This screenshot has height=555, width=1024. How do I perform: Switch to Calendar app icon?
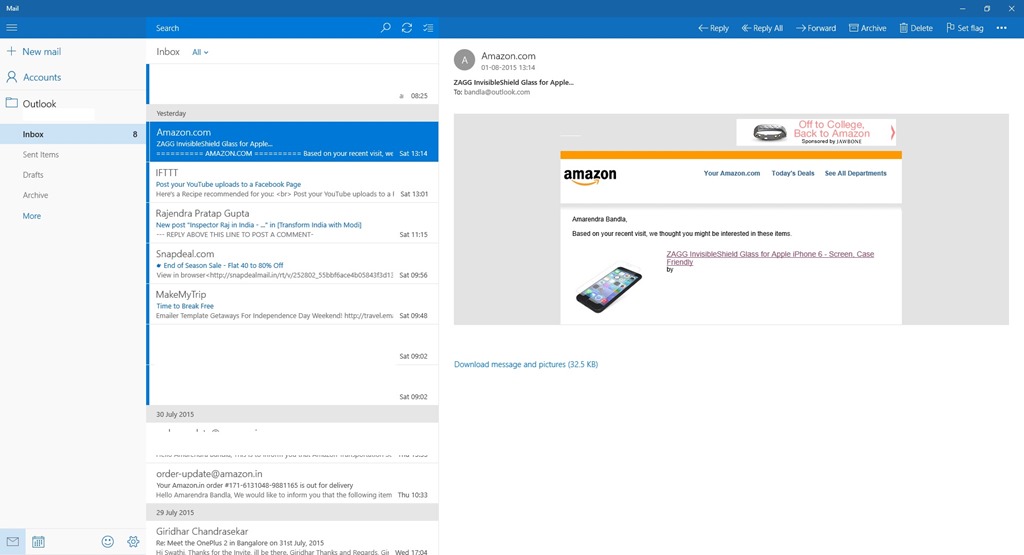coord(39,541)
